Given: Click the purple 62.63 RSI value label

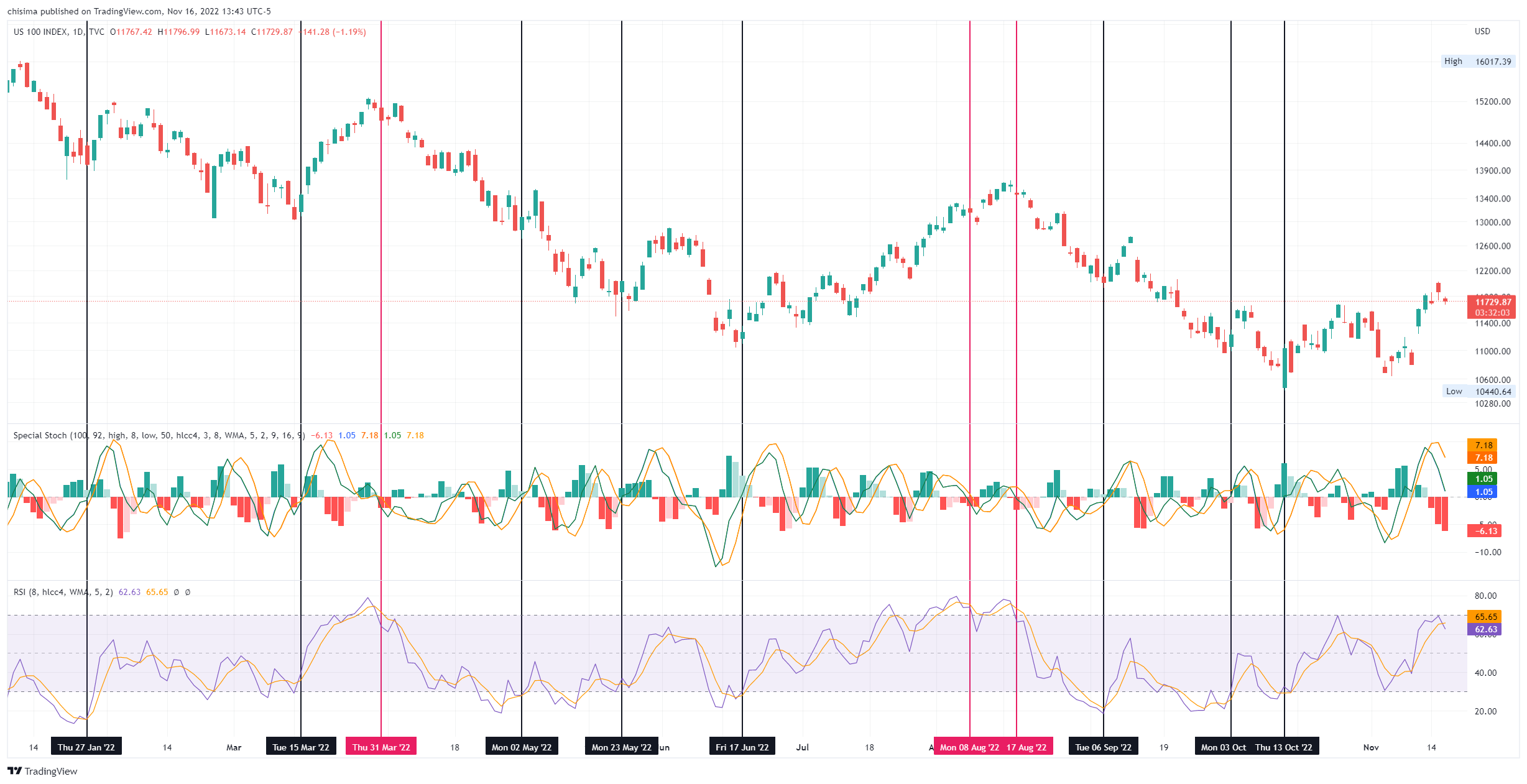Looking at the screenshot, I should [1485, 629].
